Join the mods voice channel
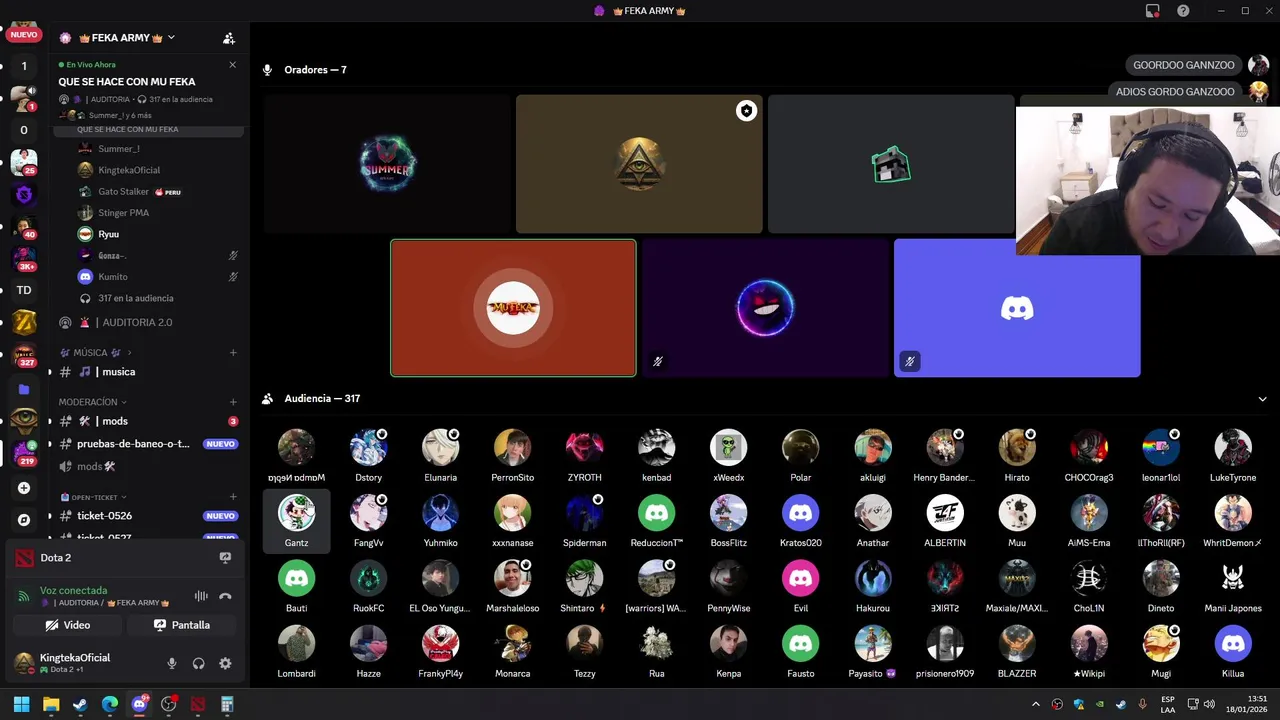1280x720 pixels. 147,466
